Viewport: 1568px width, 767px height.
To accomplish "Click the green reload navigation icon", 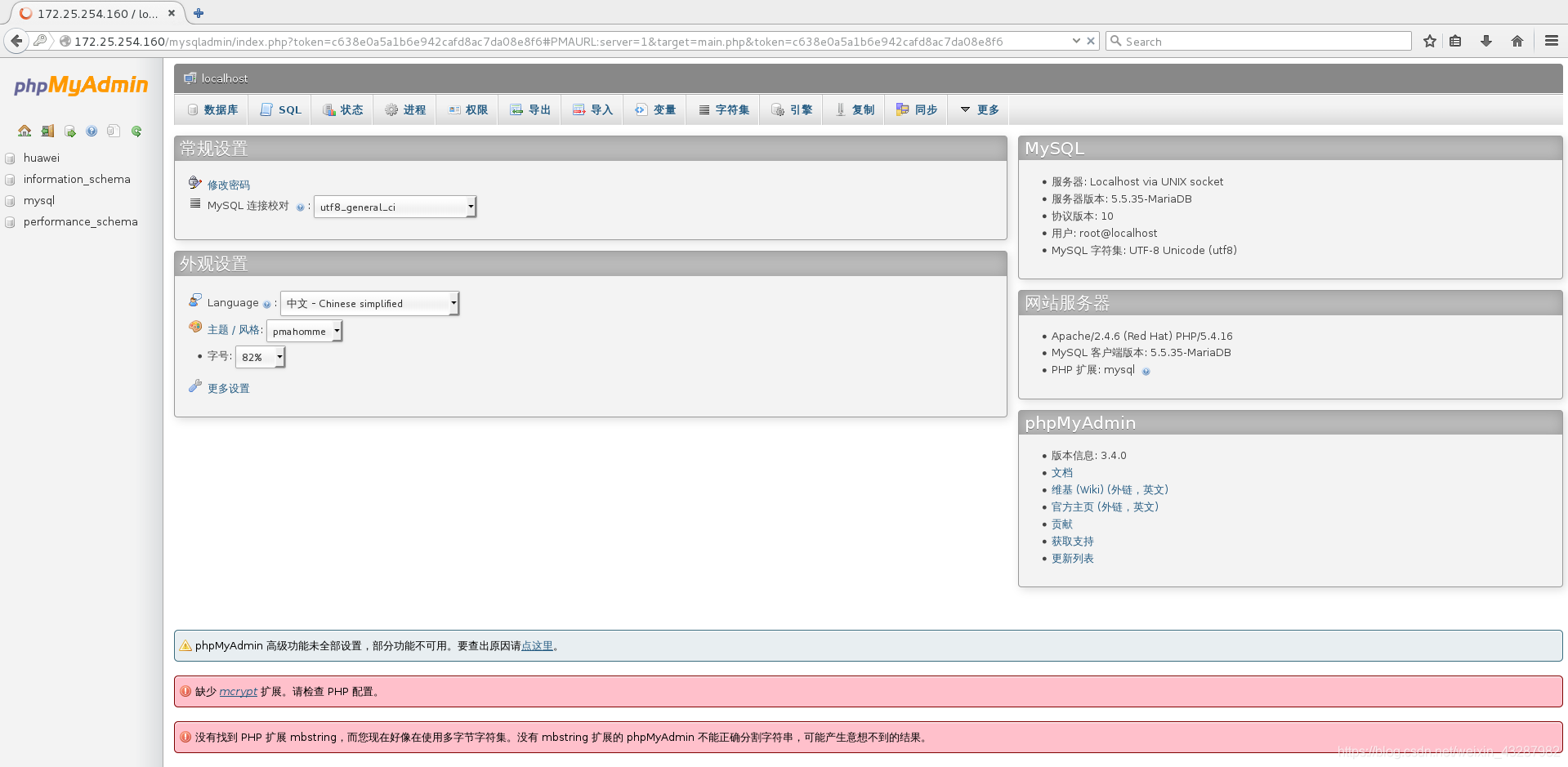I will 136,131.
